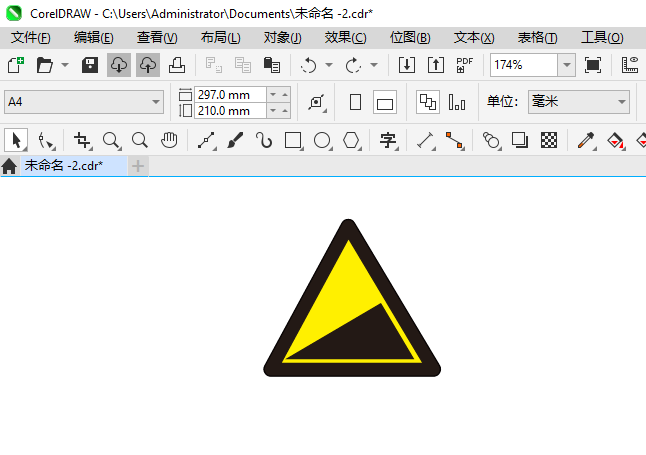Save document floppy disk icon
The height and width of the screenshot is (455, 646).
[x=89, y=65]
